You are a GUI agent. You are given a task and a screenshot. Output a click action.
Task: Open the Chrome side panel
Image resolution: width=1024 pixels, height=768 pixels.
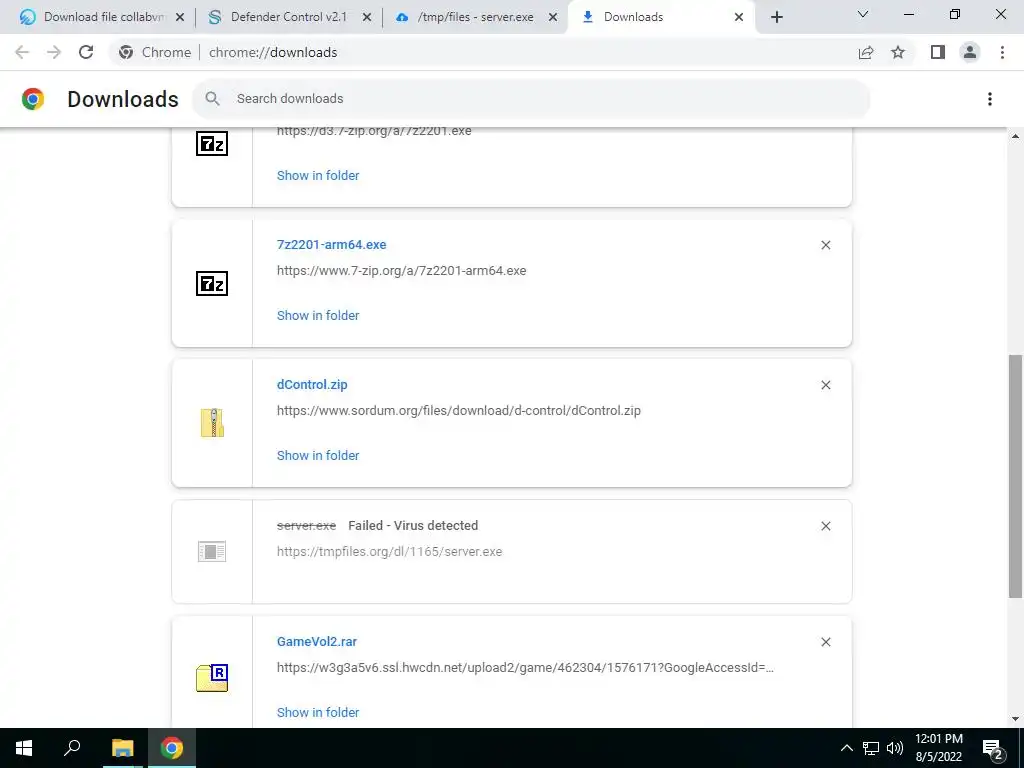pos(938,52)
